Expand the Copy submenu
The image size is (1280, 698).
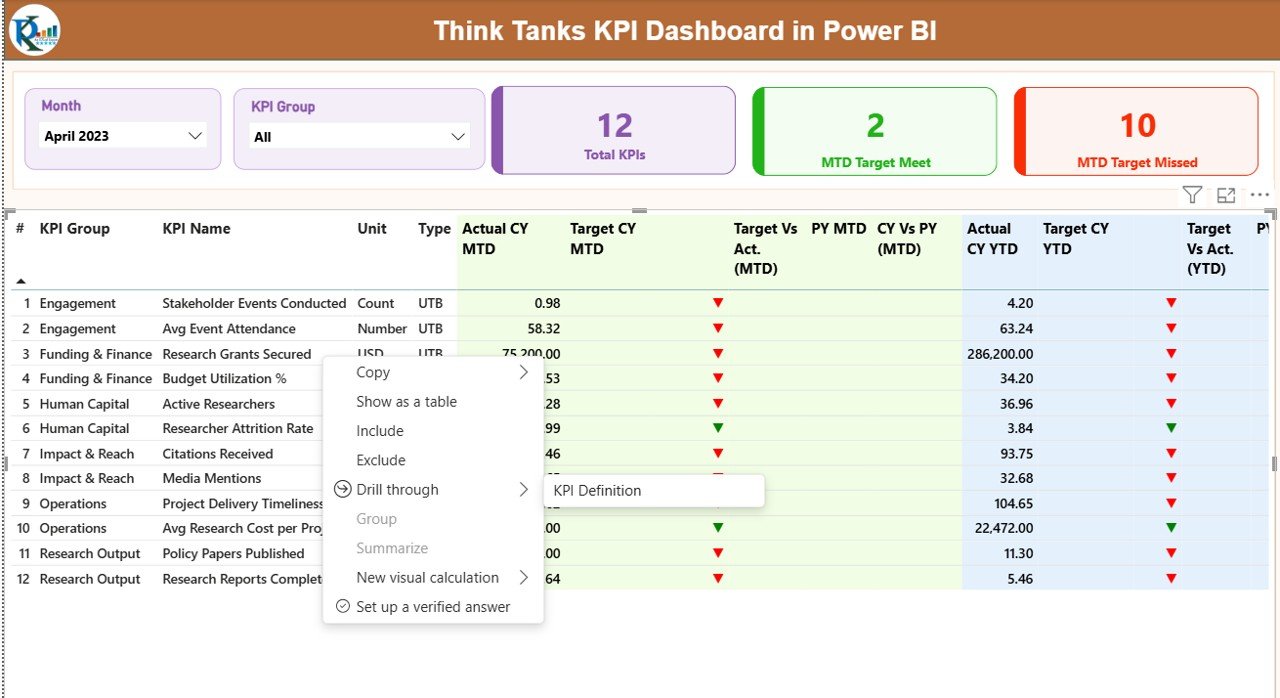522,372
